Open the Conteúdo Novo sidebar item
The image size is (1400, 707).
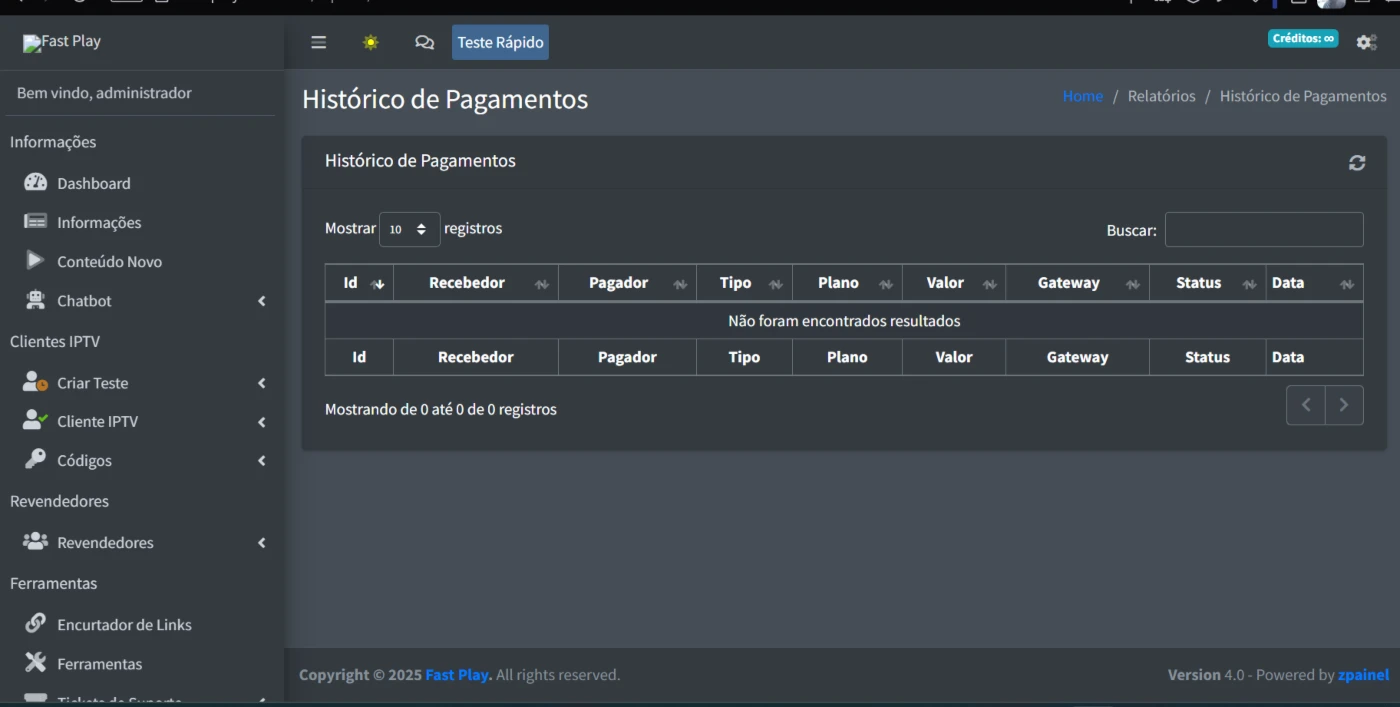click(109, 261)
